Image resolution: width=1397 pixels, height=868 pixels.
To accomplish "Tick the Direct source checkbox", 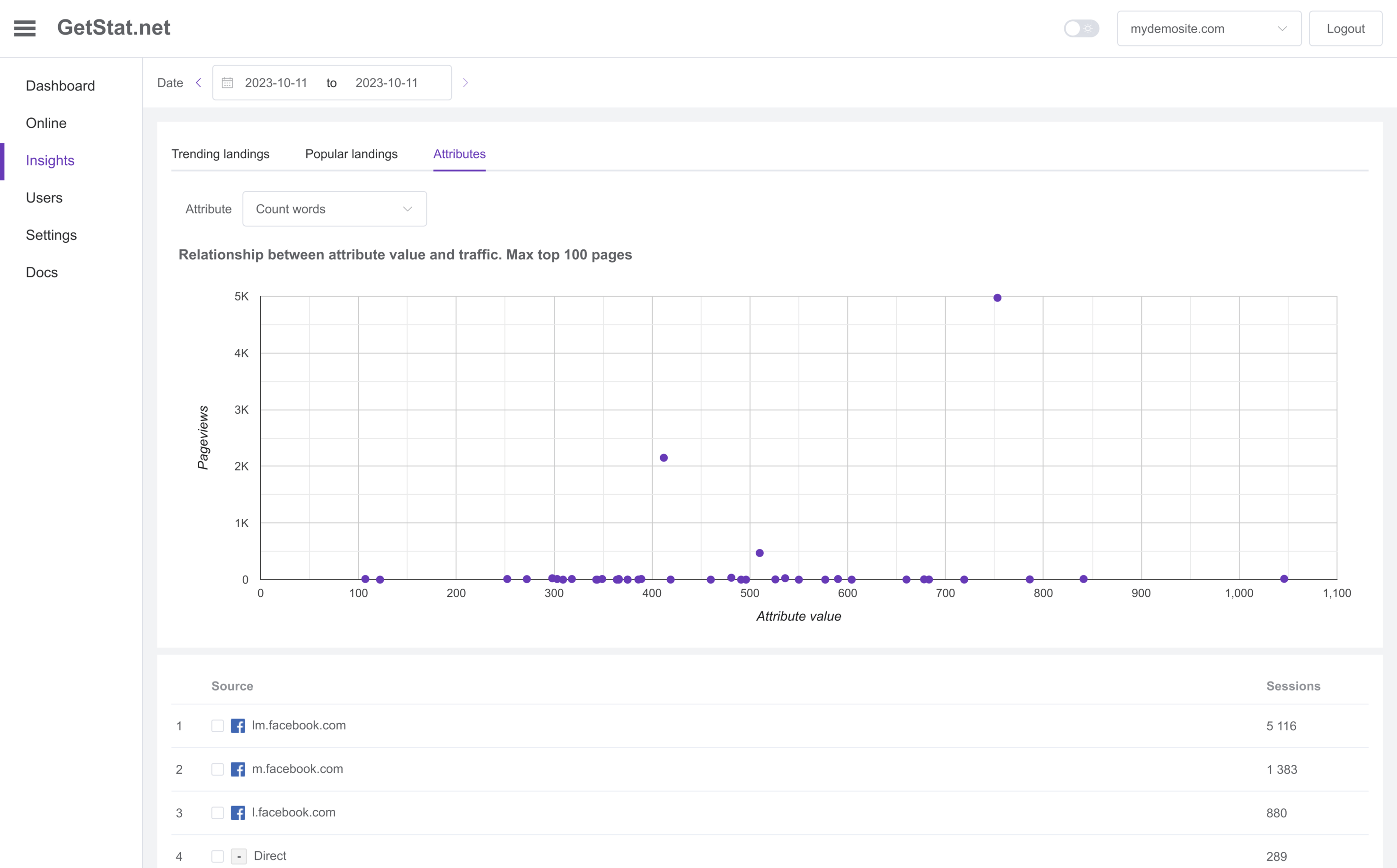I will 218,857.
